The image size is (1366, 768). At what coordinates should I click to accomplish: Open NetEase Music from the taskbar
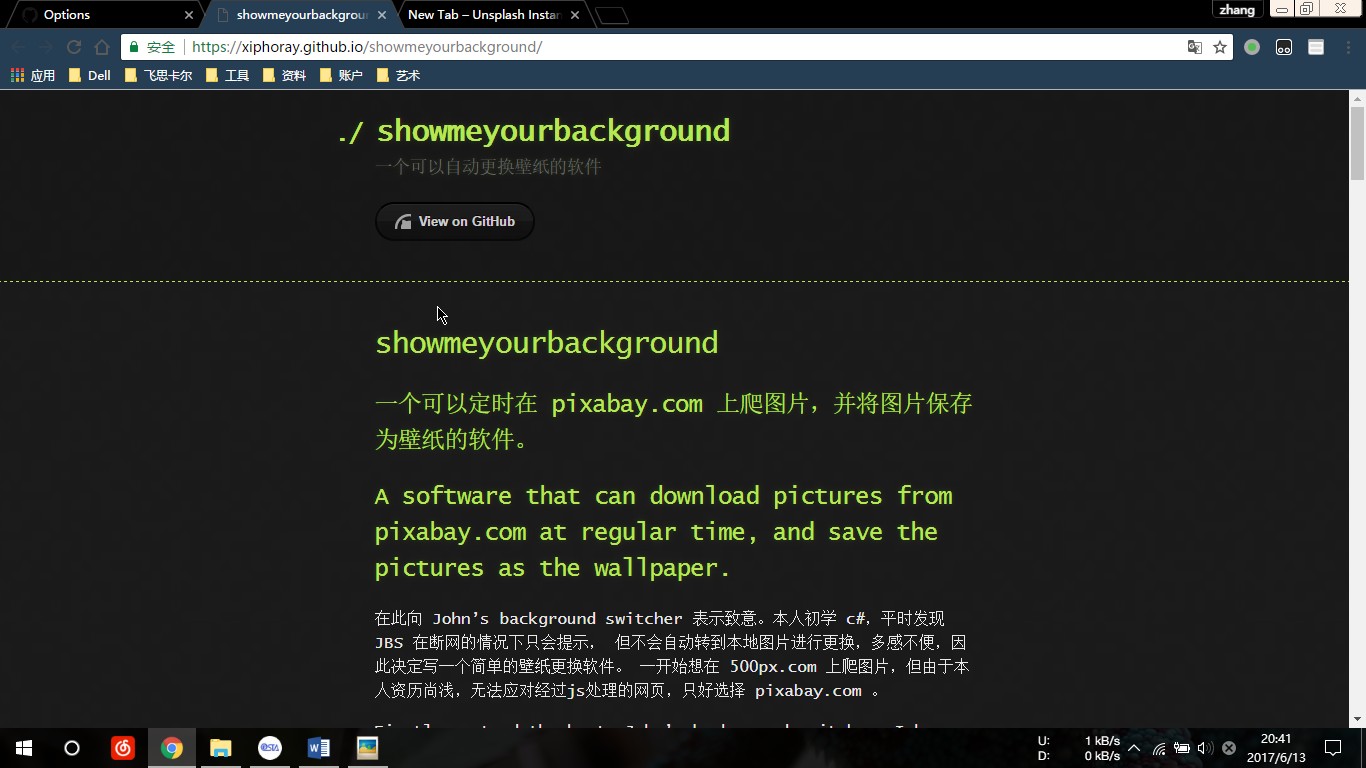[x=123, y=748]
